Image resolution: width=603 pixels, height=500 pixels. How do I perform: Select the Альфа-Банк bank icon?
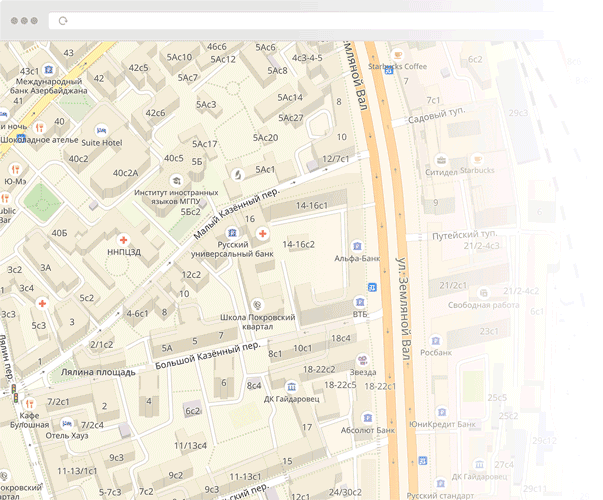(x=357, y=246)
